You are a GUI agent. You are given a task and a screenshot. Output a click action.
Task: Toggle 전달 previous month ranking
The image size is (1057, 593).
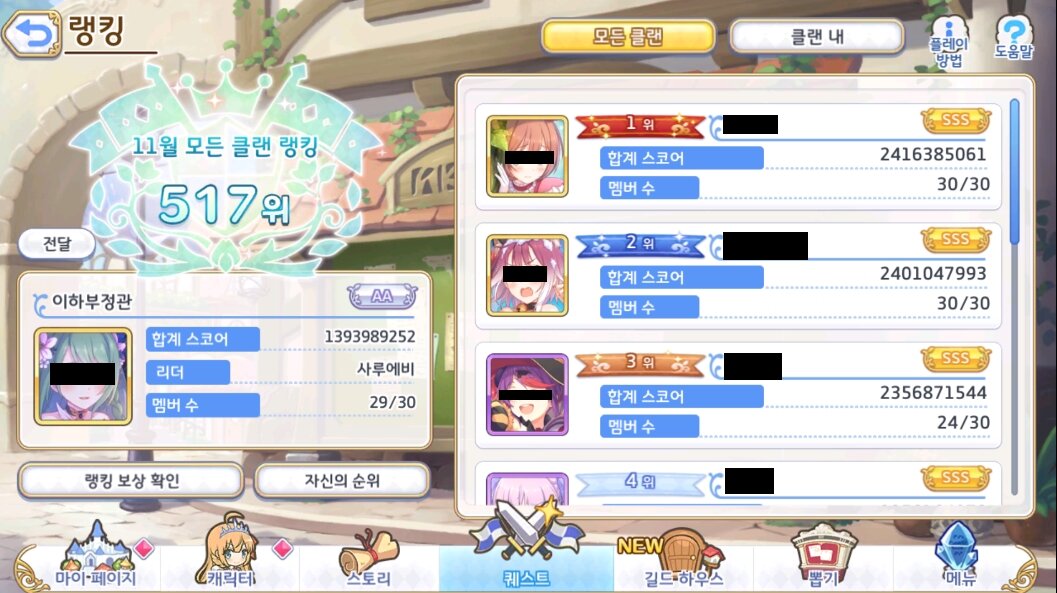click(x=57, y=243)
